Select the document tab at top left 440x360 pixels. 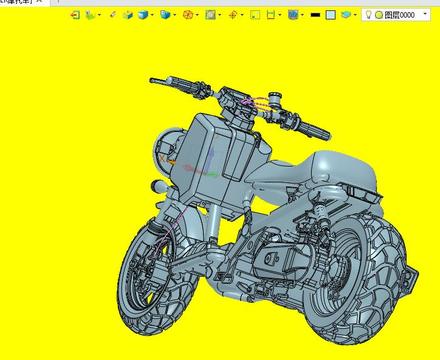tap(23, 2)
